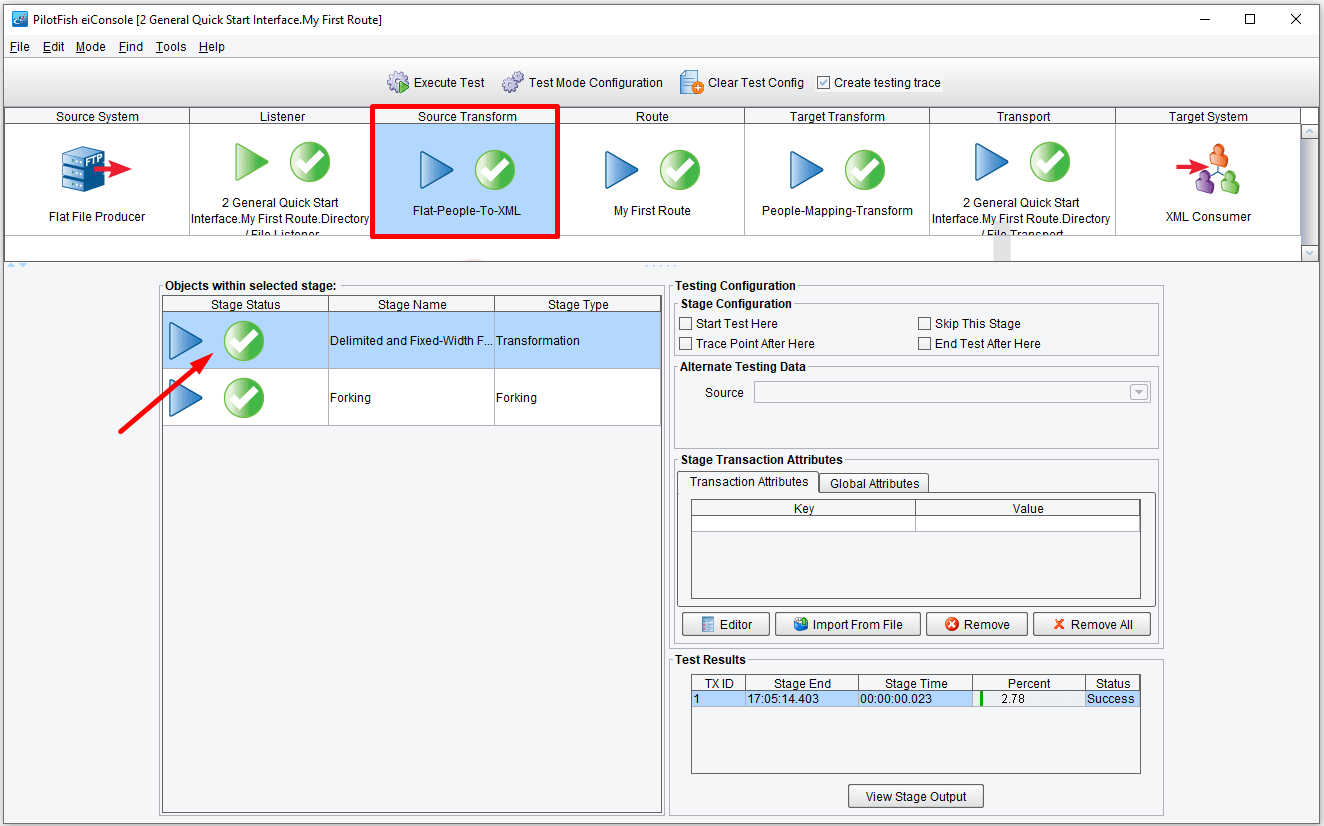Click pipeline scrollbar down arrow
This screenshot has width=1324, height=826.
[x=1310, y=254]
